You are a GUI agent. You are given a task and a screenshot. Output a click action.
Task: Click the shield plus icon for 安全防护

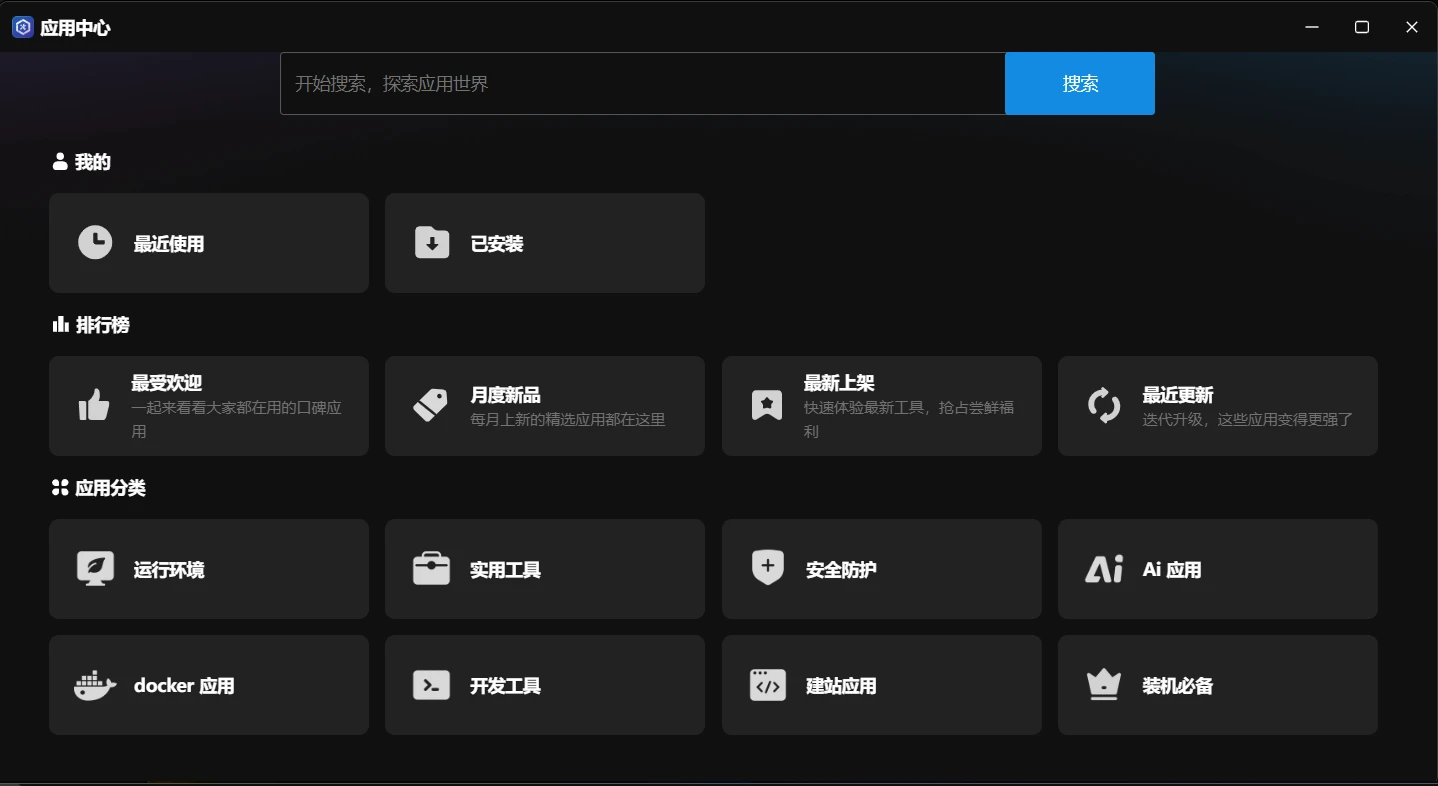pos(767,568)
